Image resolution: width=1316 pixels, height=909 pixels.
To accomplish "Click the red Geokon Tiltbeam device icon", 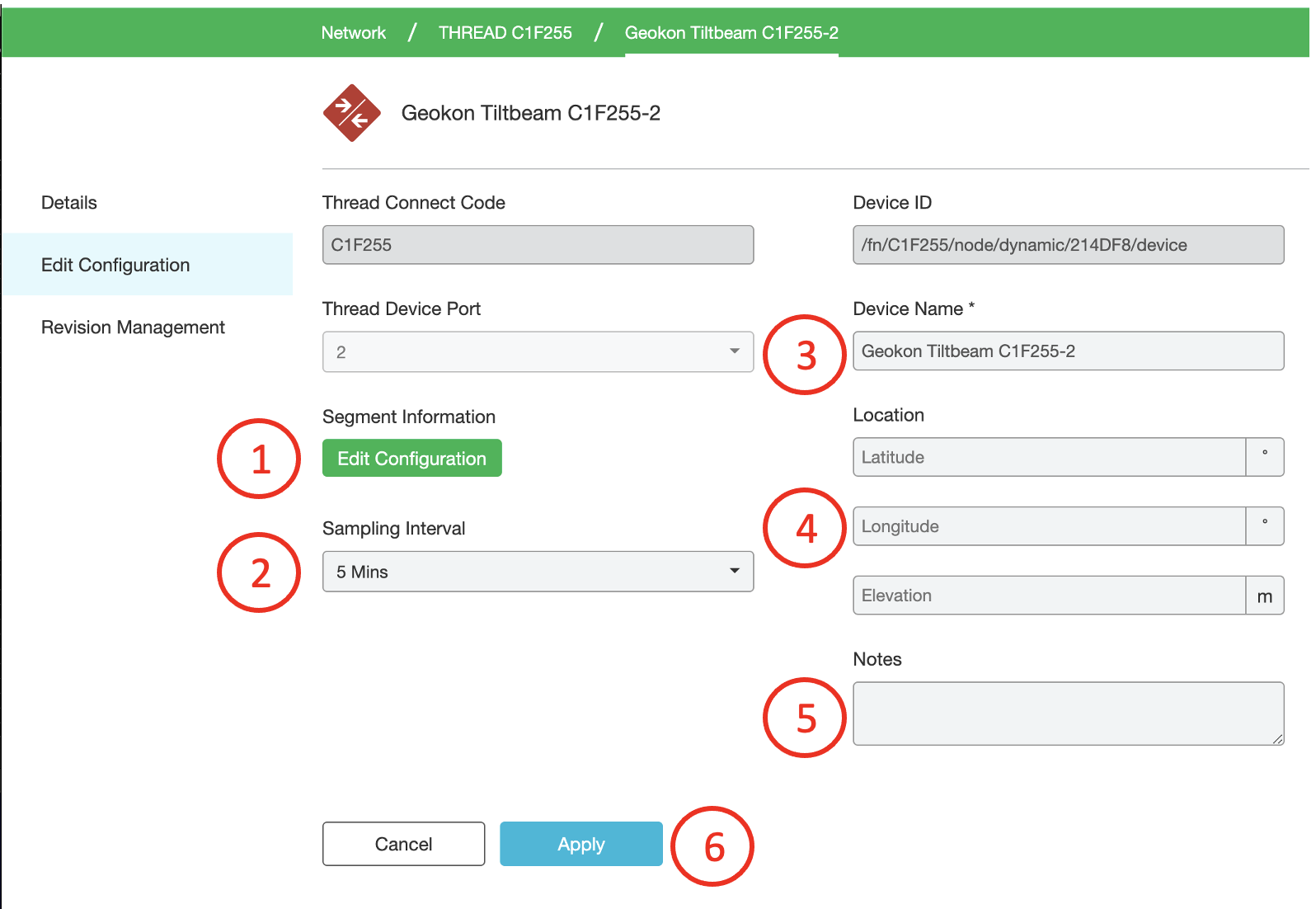I will click(352, 113).
